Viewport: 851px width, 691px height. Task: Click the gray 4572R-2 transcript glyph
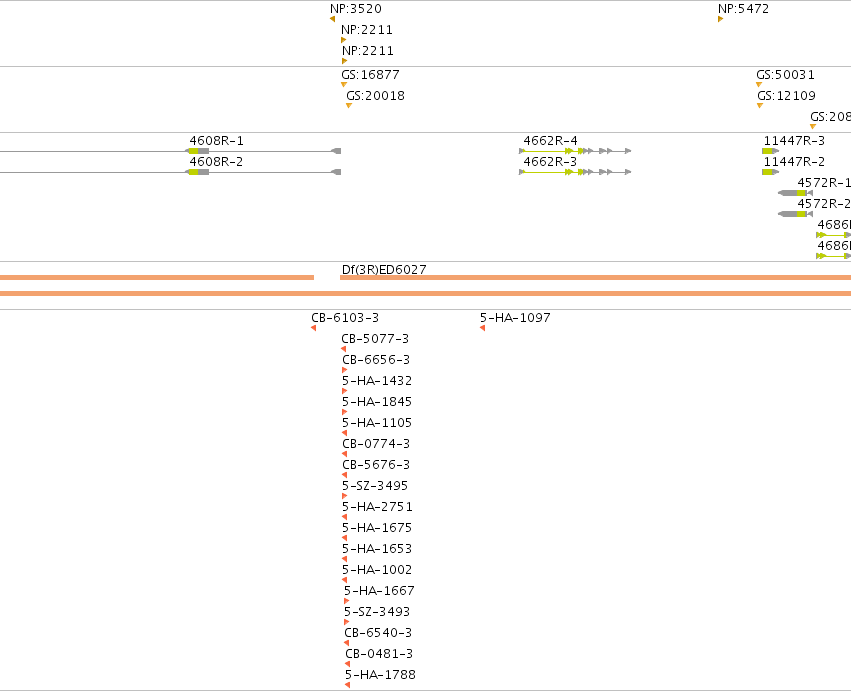tap(795, 214)
